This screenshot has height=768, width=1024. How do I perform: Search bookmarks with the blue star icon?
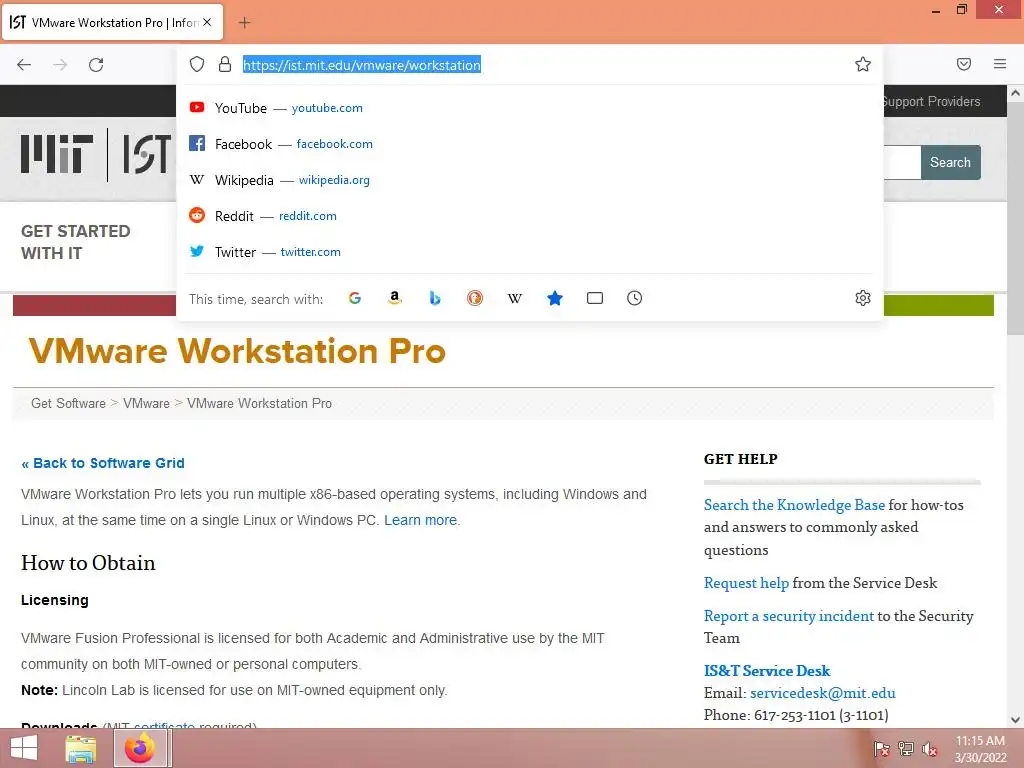pyautogui.click(x=554, y=298)
